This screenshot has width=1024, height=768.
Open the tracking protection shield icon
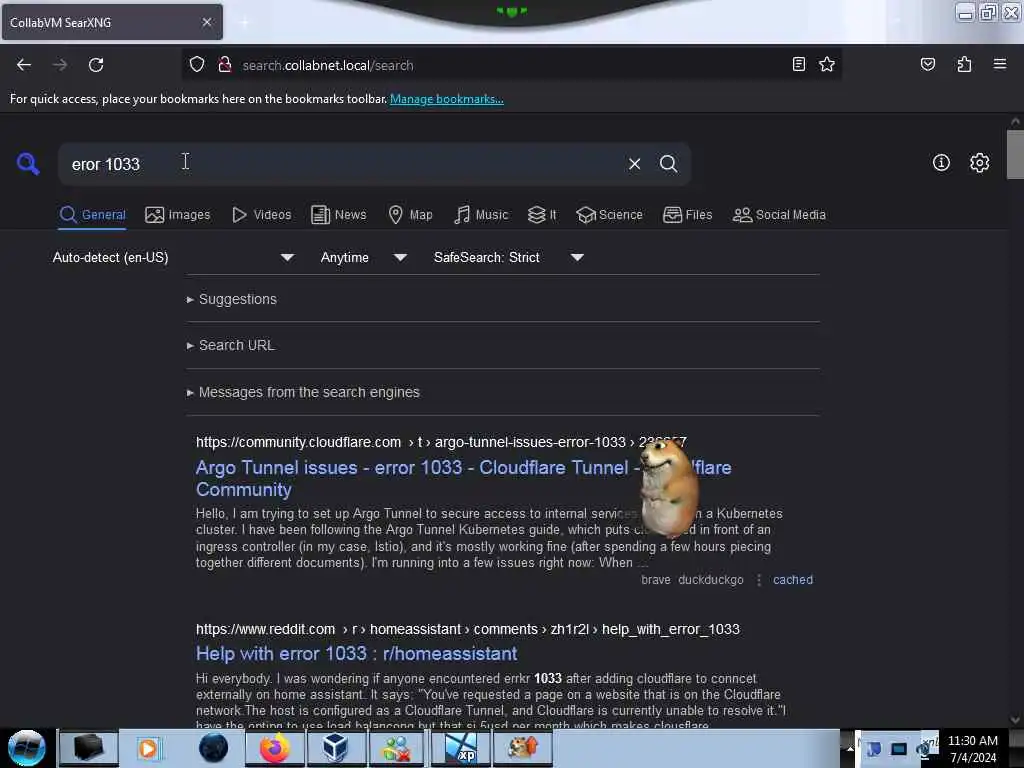(x=197, y=64)
